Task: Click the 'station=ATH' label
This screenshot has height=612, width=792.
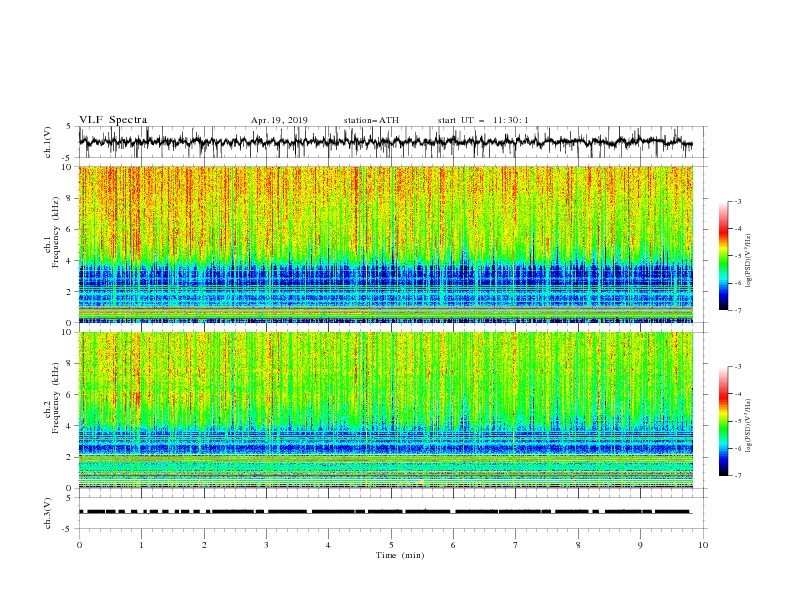Action: (x=371, y=120)
